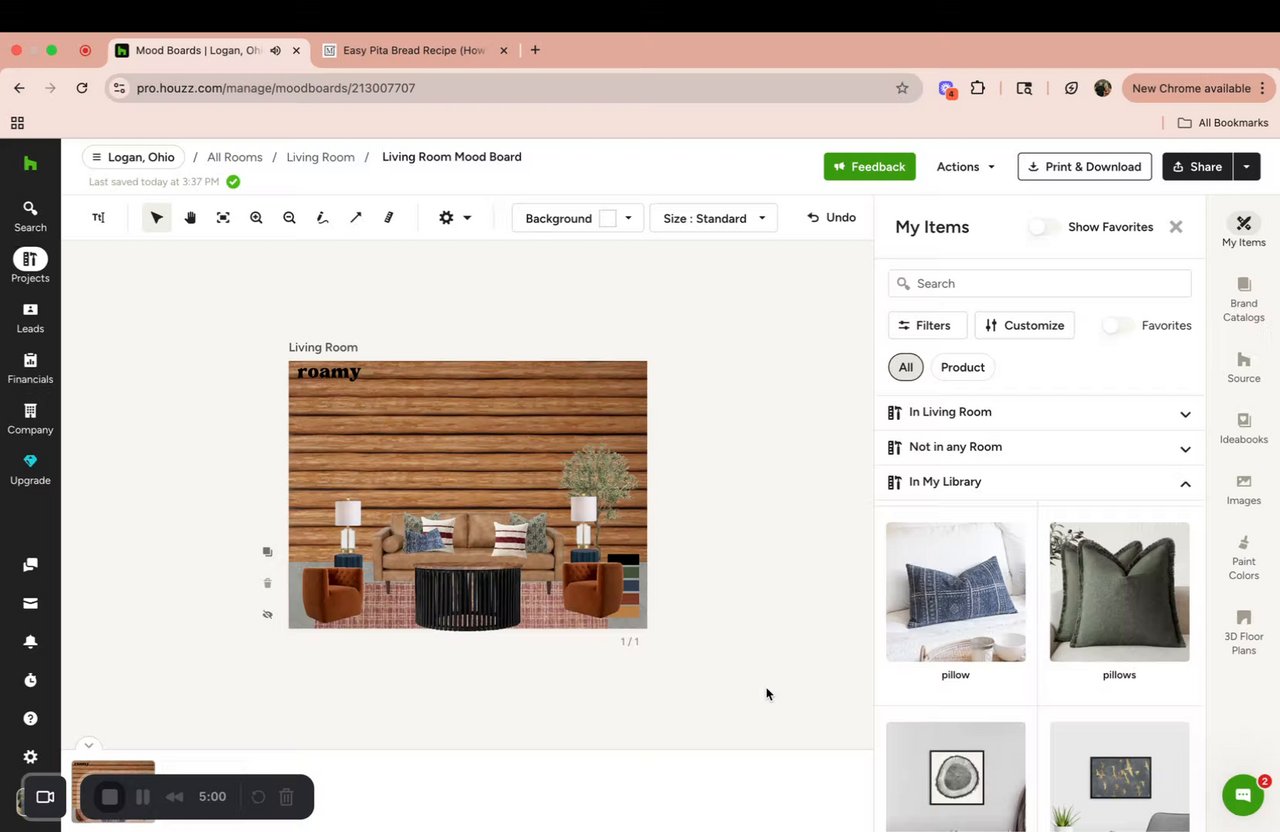Open the Brand Catalogs panel
1280x832 pixels.
pyautogui.click(x=1243, y=300)
